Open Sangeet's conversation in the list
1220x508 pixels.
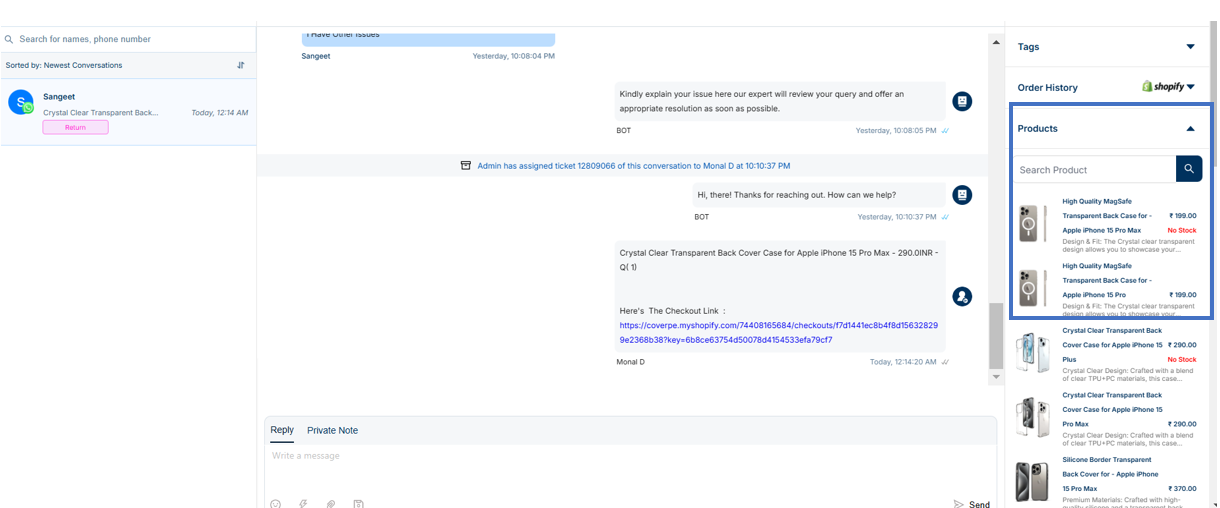pyautogui.click(x=128, y=111)
